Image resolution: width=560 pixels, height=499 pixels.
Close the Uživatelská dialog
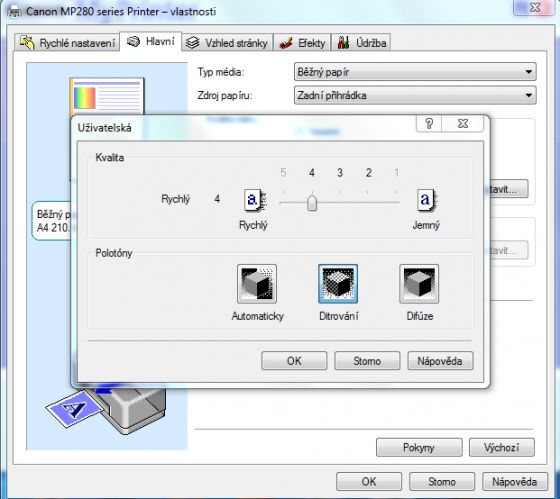[x=463, y=124]
